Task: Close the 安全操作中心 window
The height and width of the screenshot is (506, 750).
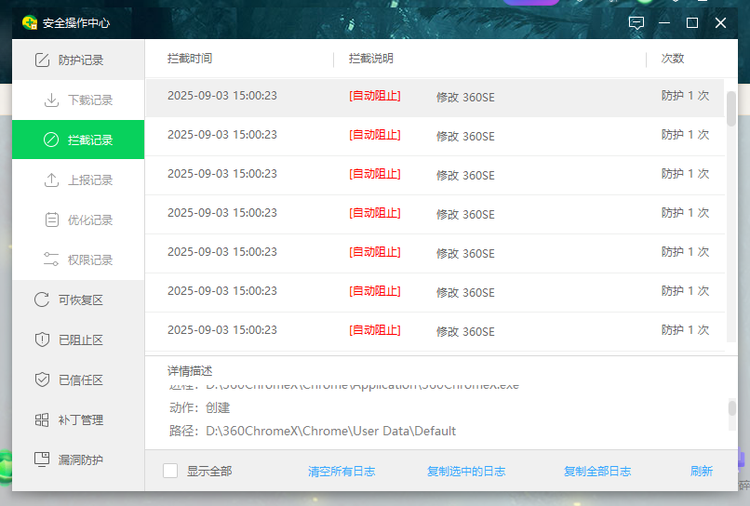Action: click(x=721, y=22)
